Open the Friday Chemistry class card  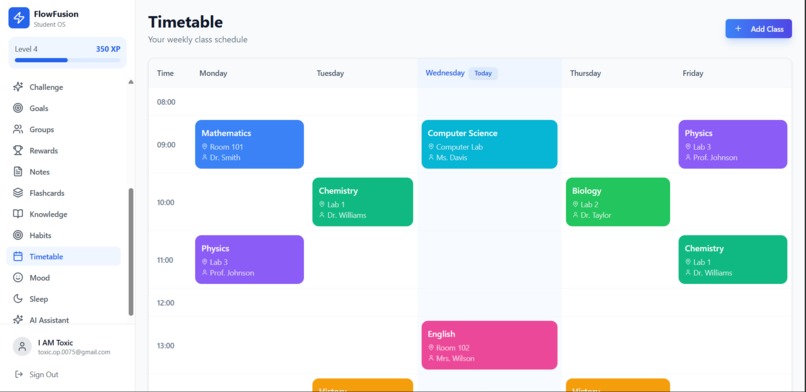(x=732, y=259)
